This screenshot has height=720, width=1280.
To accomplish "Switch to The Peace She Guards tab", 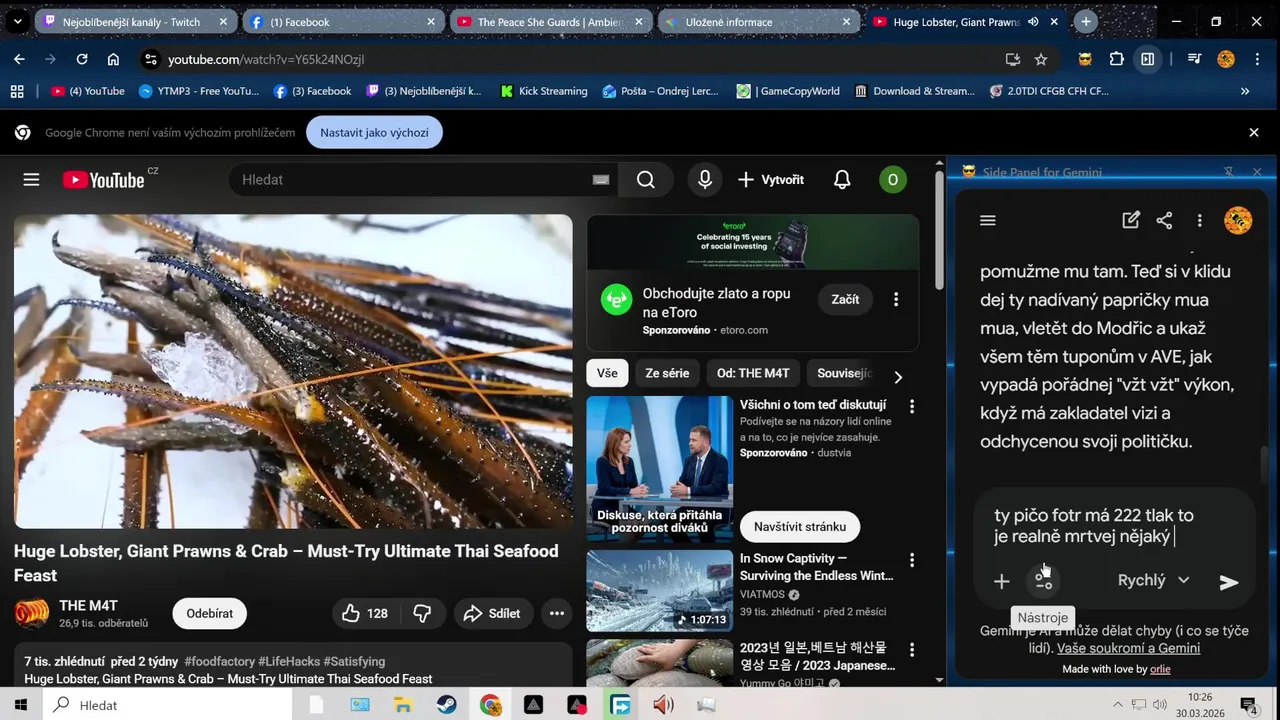I will pyautogui.click(x=550, y=21).
